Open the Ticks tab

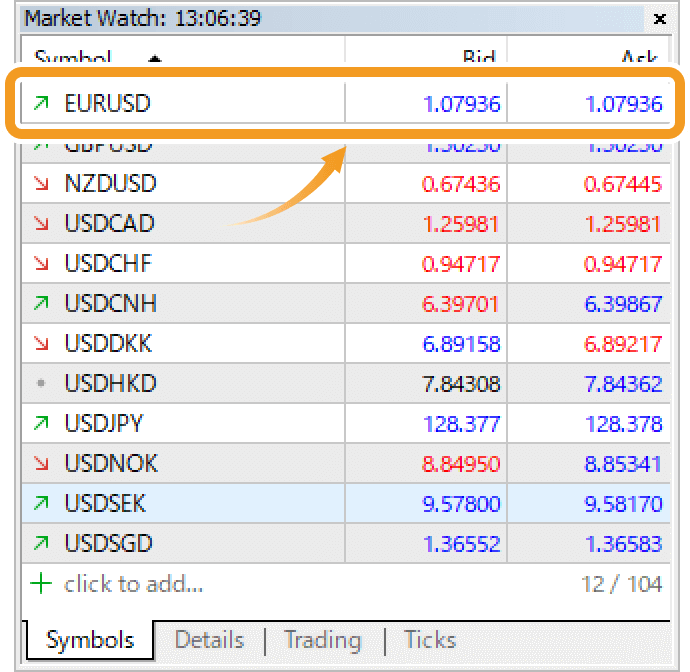(x=430, y=639)
